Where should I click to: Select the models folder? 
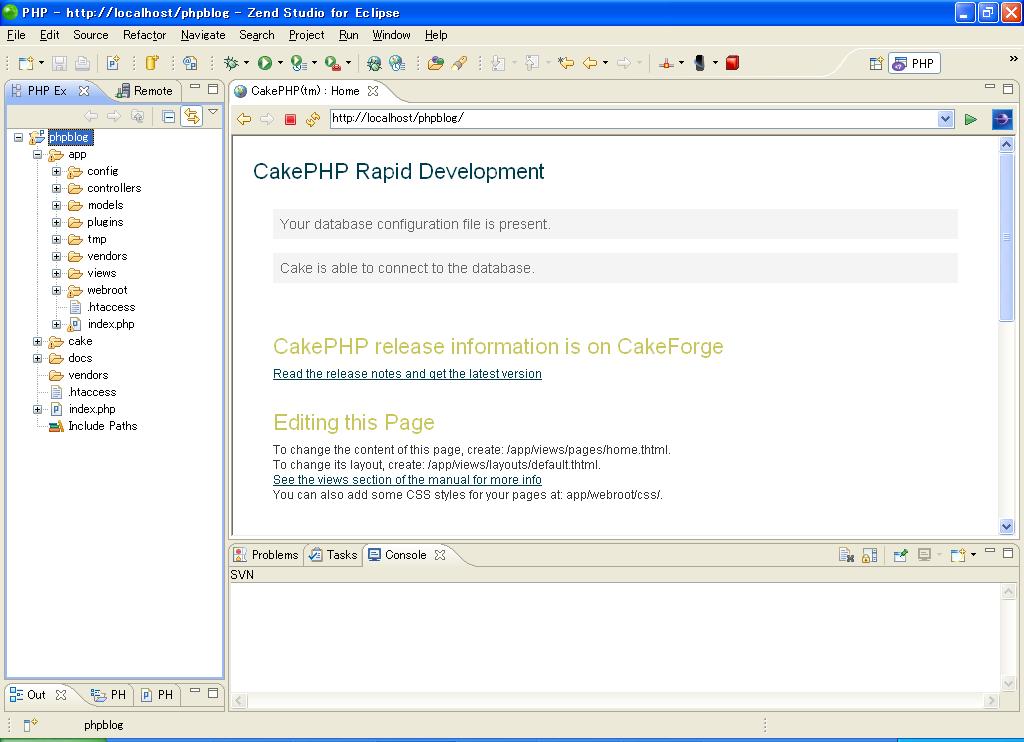105,205
